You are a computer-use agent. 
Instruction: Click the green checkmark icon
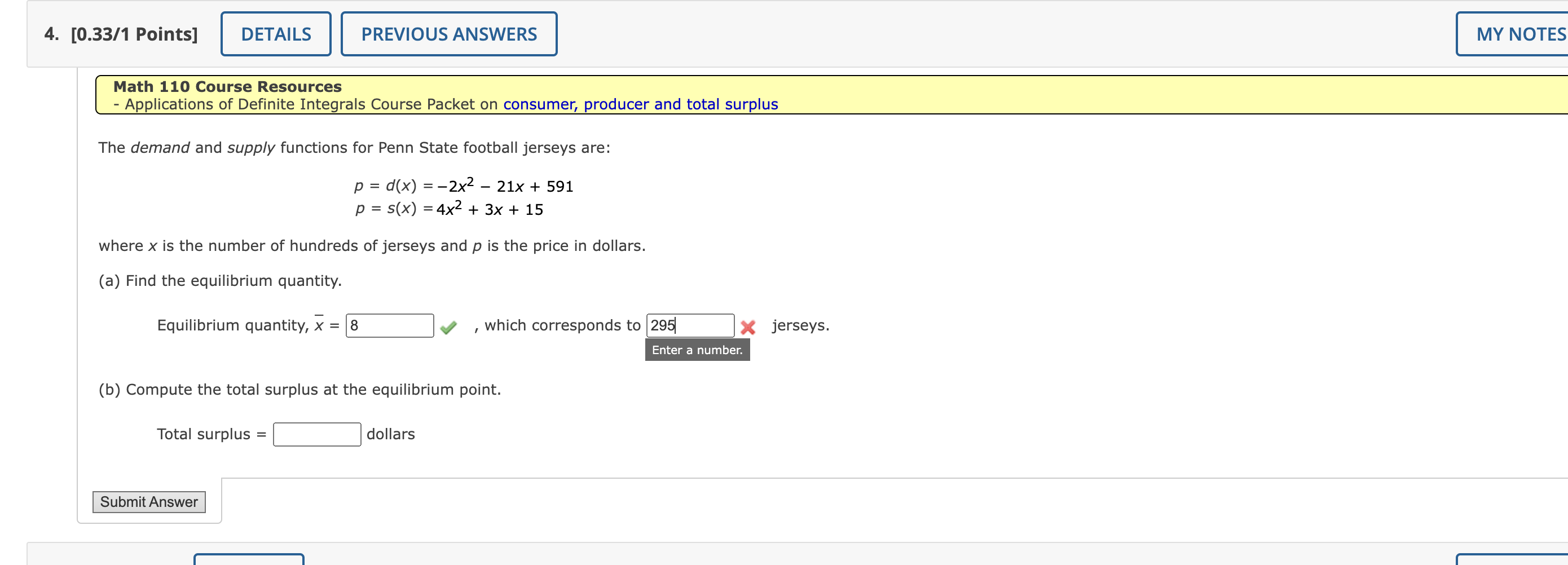448,328
